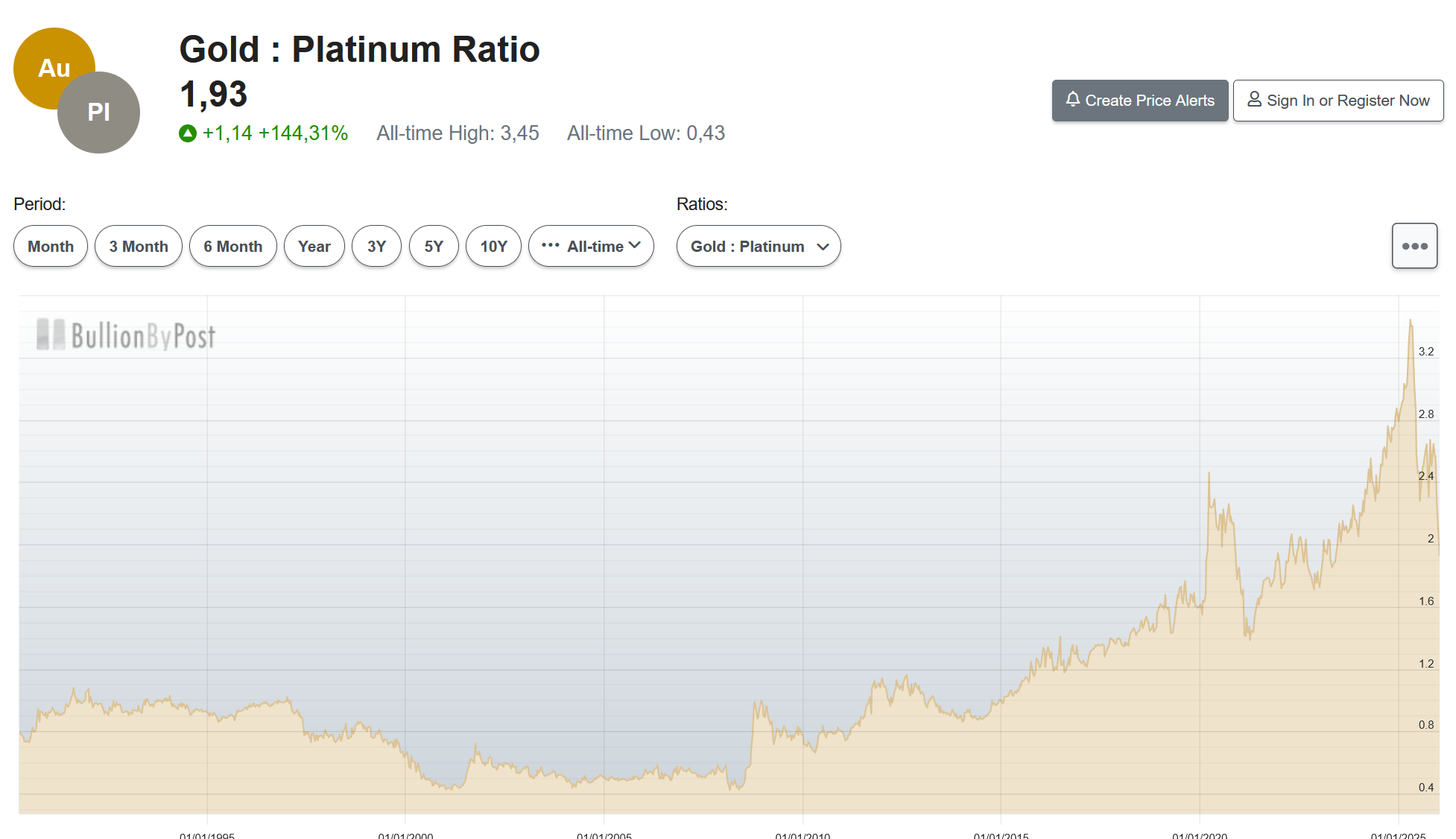This screenshot has height=839, width=1456.
Task: Click the bell icon on Create Price Alerts
Action: [1072, 99]
